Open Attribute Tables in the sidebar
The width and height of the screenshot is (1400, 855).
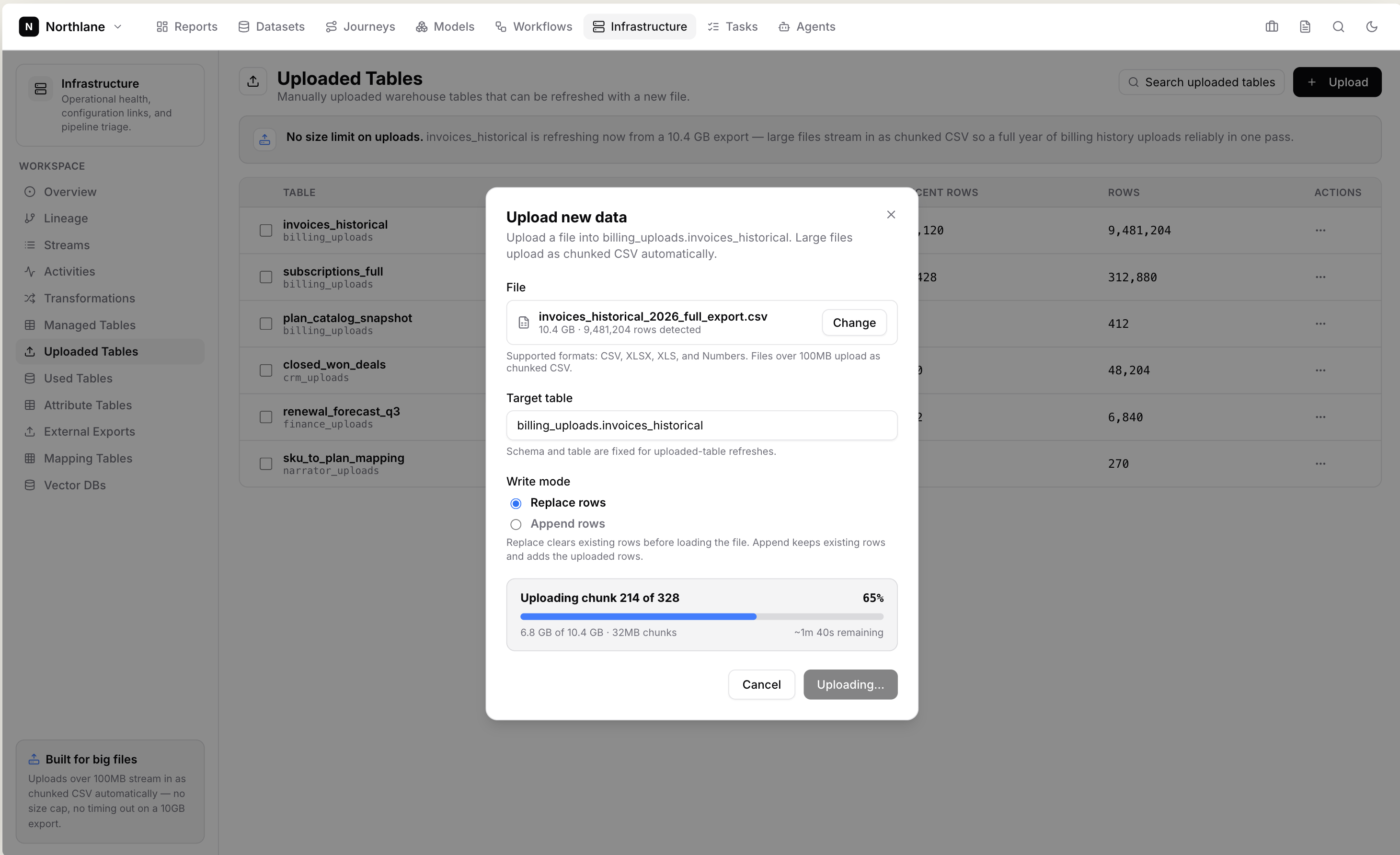(x=110, y=405)
